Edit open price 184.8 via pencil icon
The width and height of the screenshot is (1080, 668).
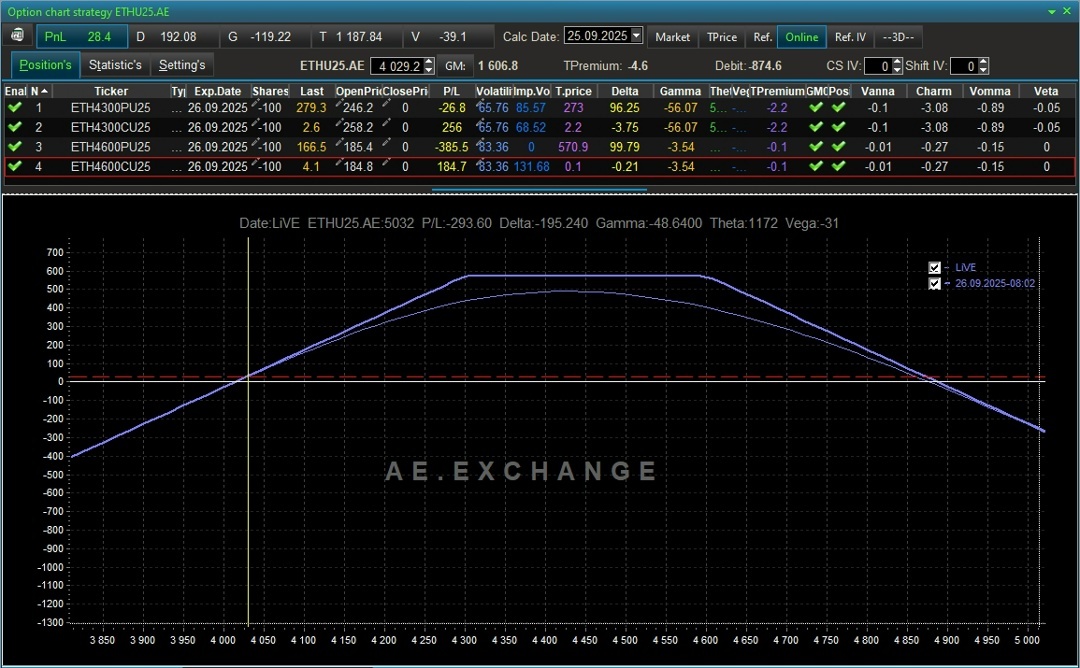[340, 163]
